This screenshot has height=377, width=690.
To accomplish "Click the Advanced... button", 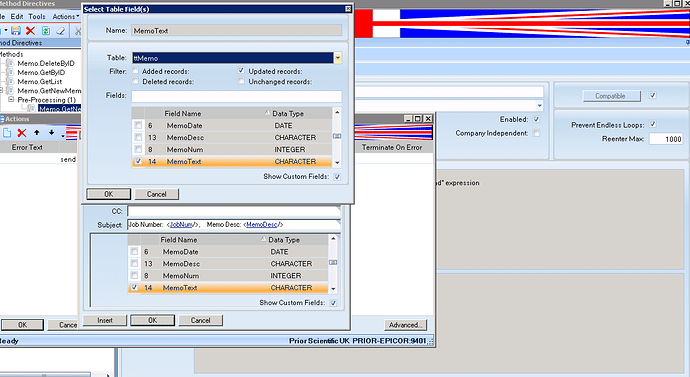I will coord(405,325).
